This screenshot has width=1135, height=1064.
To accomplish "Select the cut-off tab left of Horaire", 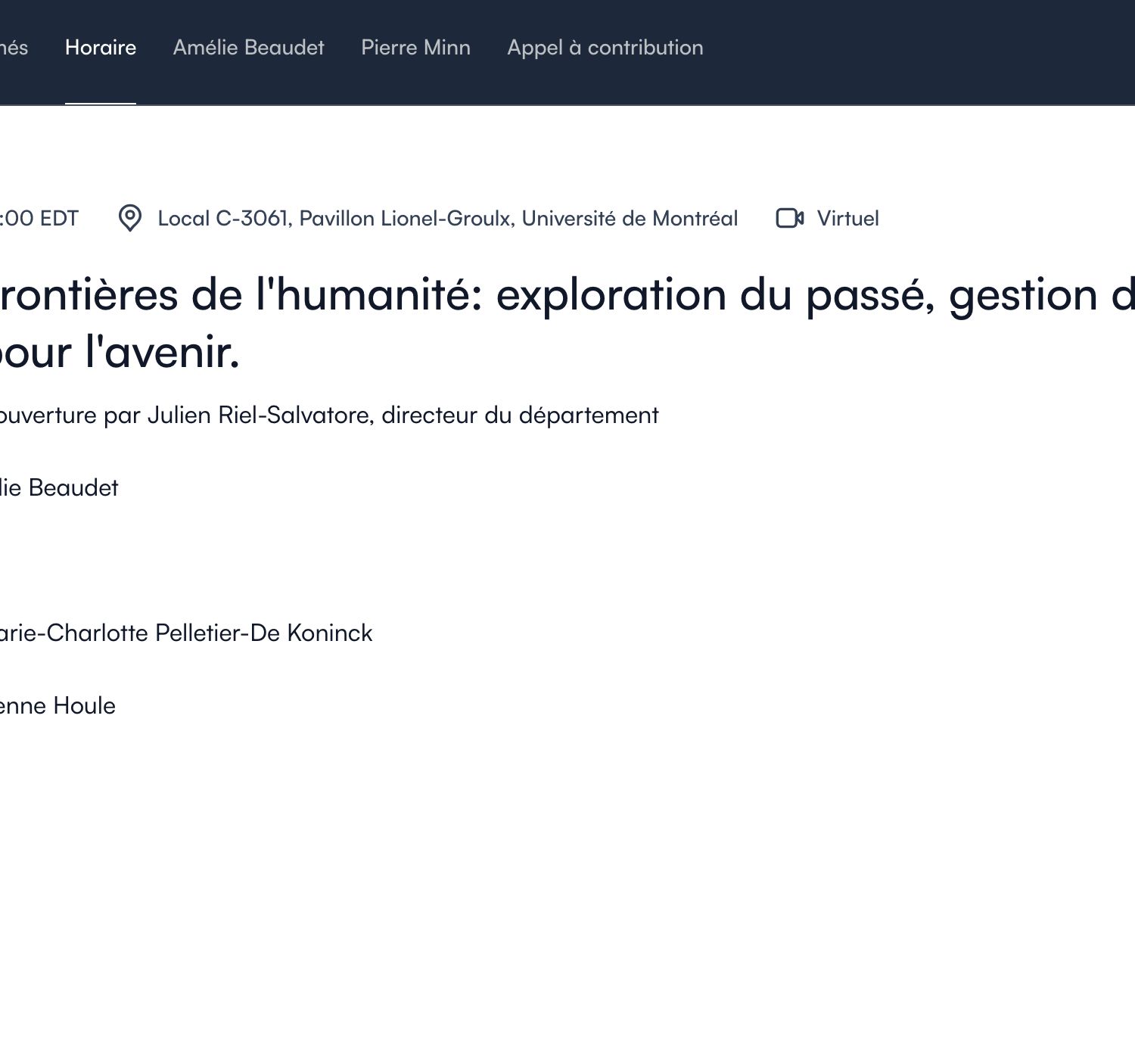I will pyautogui.click(x=14, y=48).
